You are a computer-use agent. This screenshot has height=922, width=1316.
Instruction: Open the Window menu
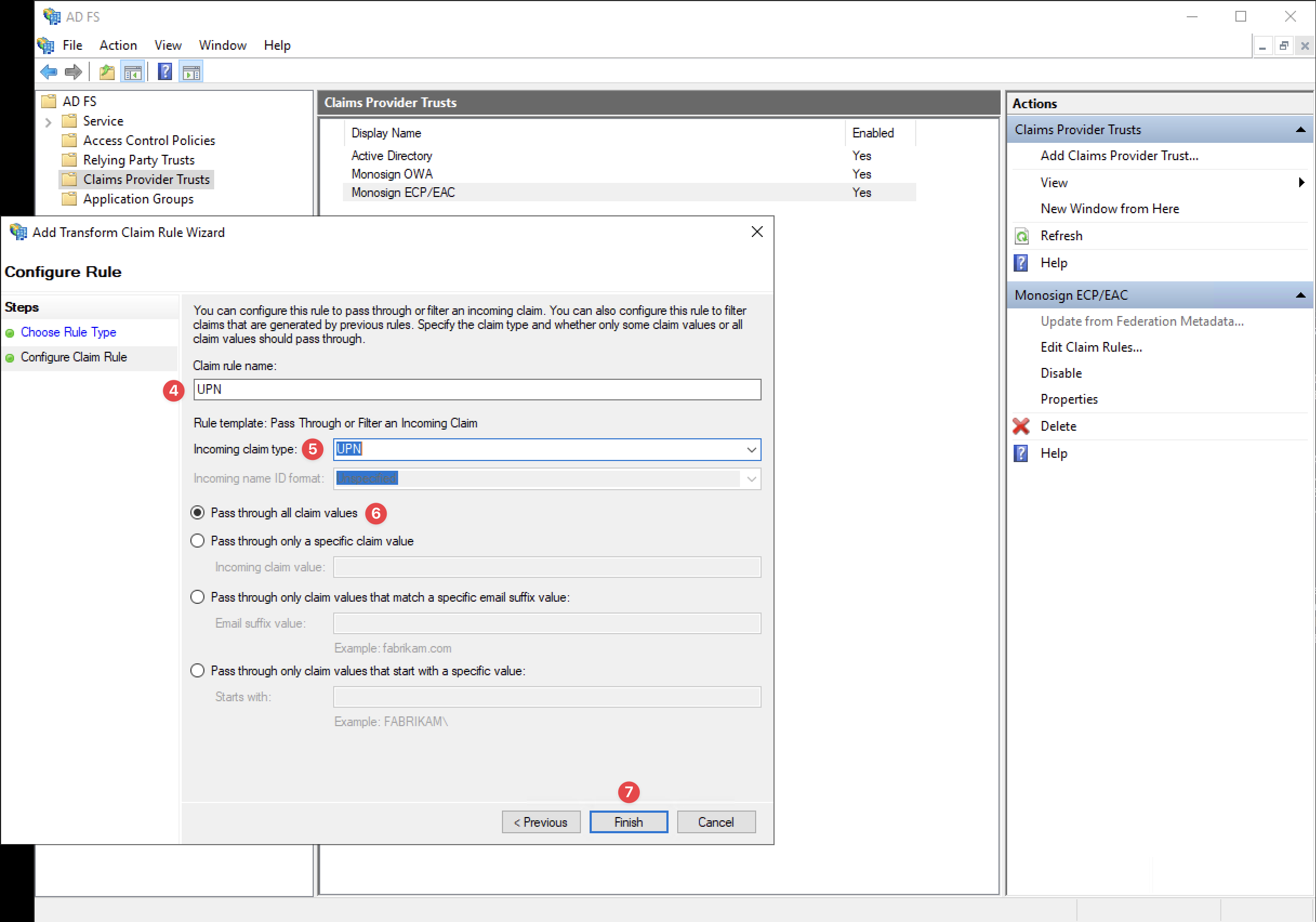pos(222,45)
